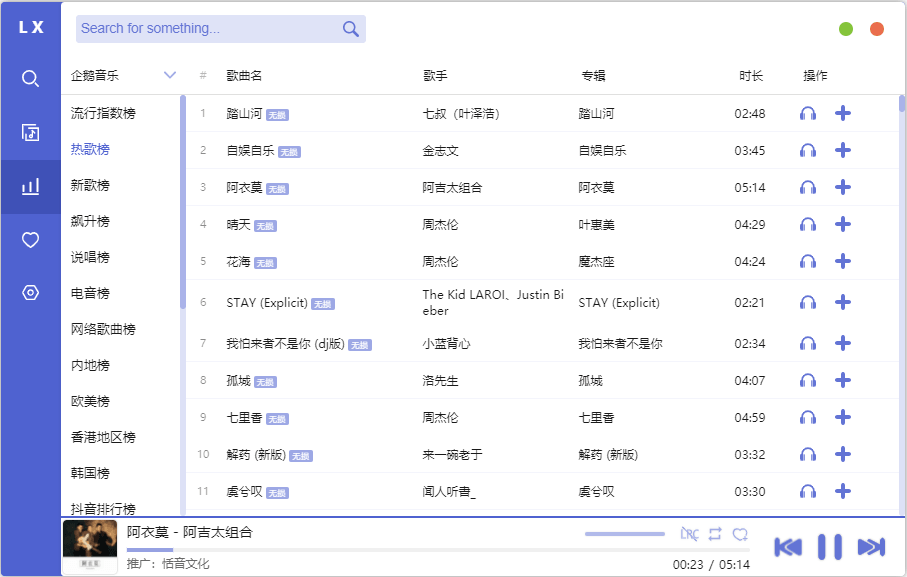907x577 pixels.
Task: Select 流行指数榜 chart
Action: coord(103,113)
